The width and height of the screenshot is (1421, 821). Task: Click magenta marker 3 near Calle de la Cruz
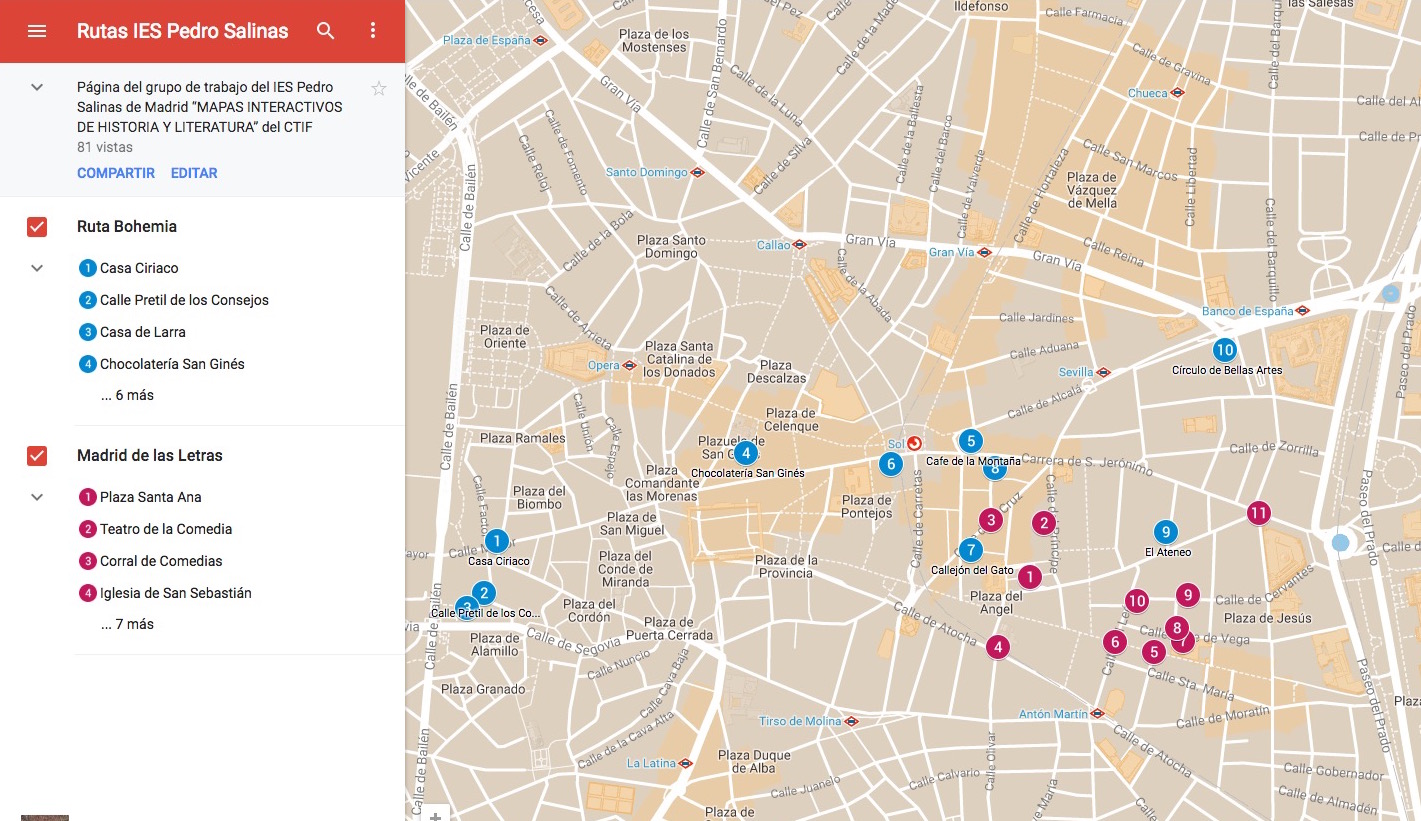[991, 519]
